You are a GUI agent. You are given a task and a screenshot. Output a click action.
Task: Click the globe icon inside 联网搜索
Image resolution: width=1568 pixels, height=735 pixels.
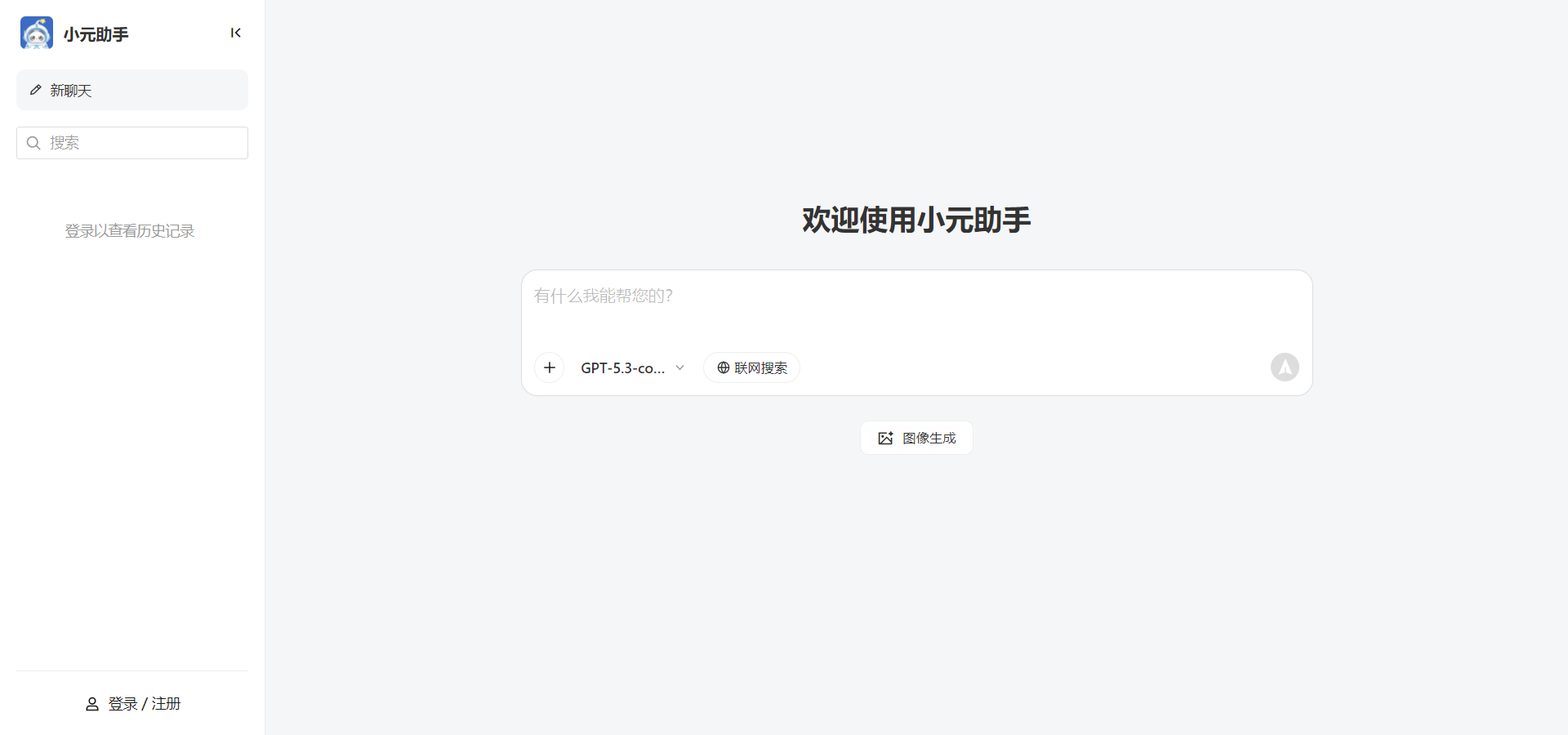(722, 367)
